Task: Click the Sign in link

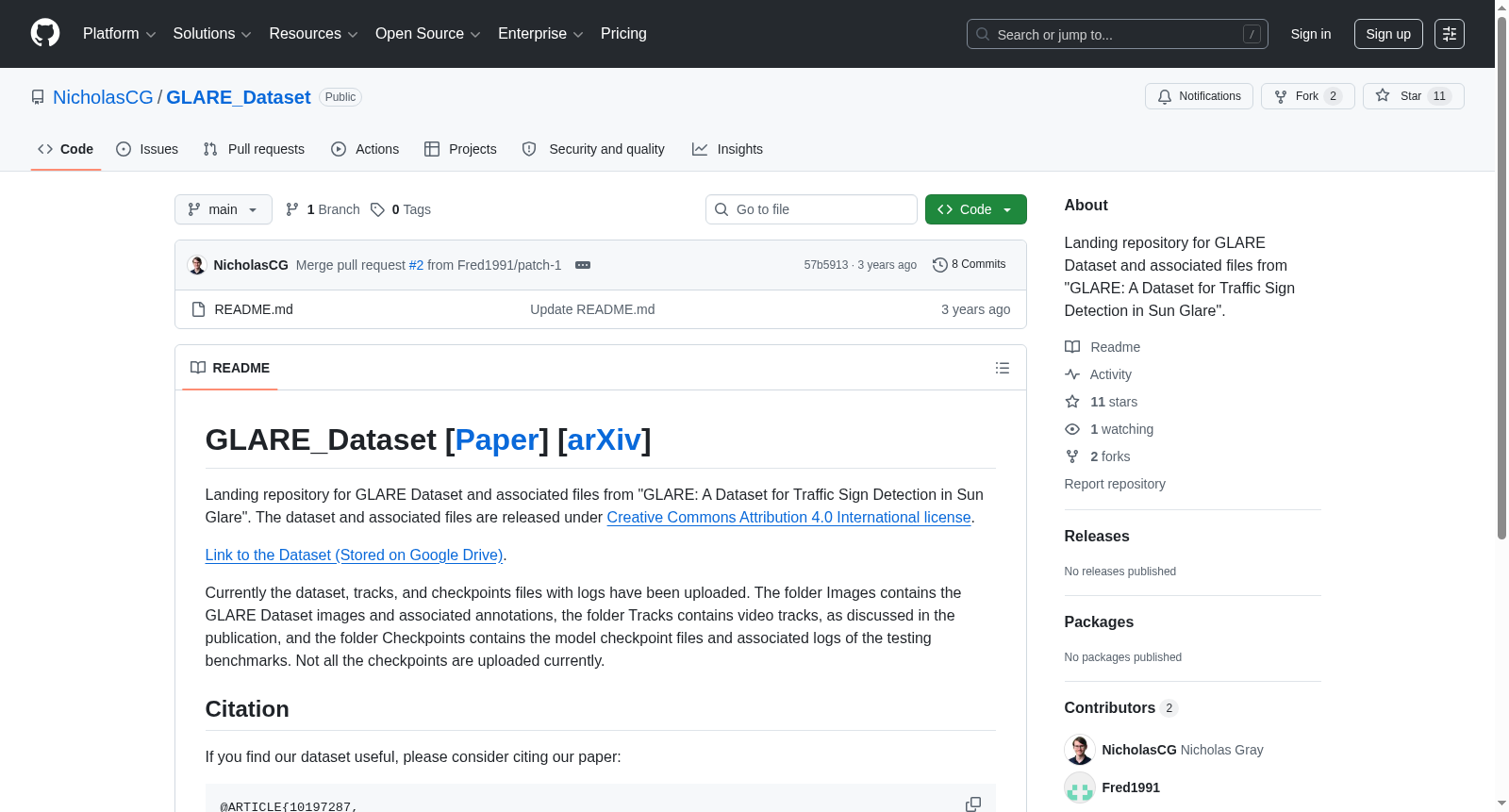Action: tap(1311, 34)
